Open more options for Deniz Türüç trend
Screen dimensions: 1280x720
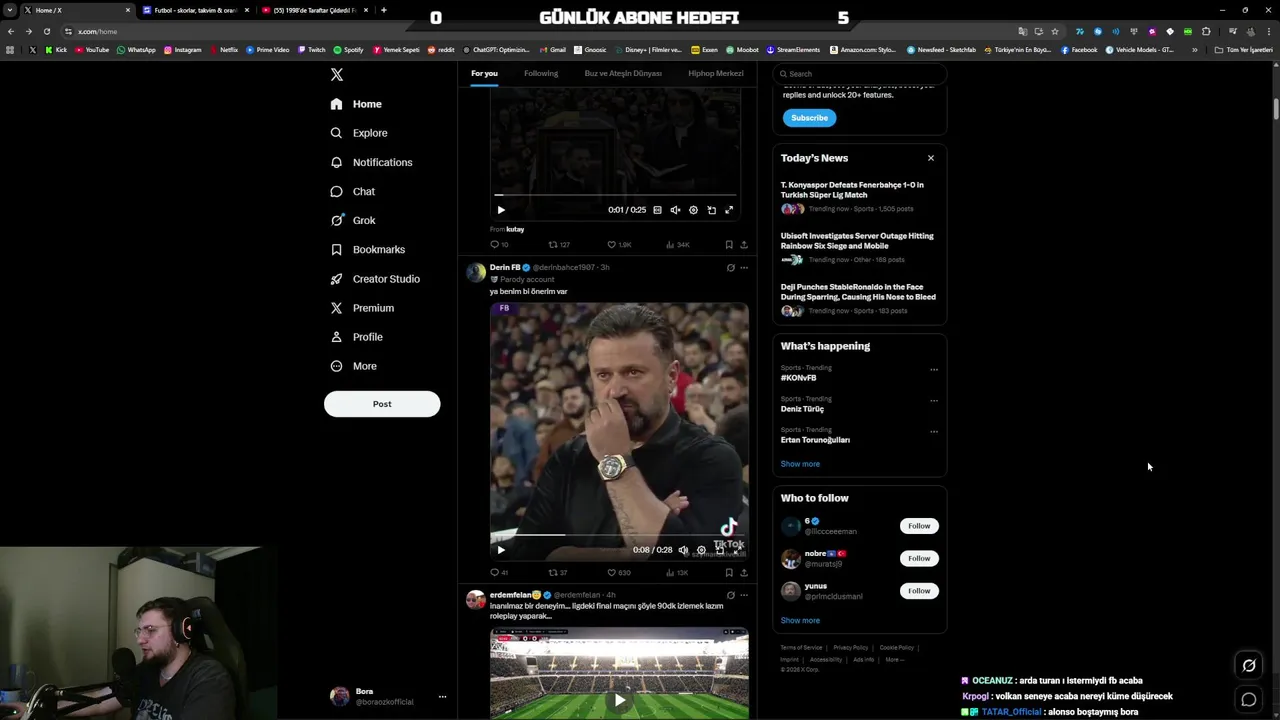[x=934, y=401]
